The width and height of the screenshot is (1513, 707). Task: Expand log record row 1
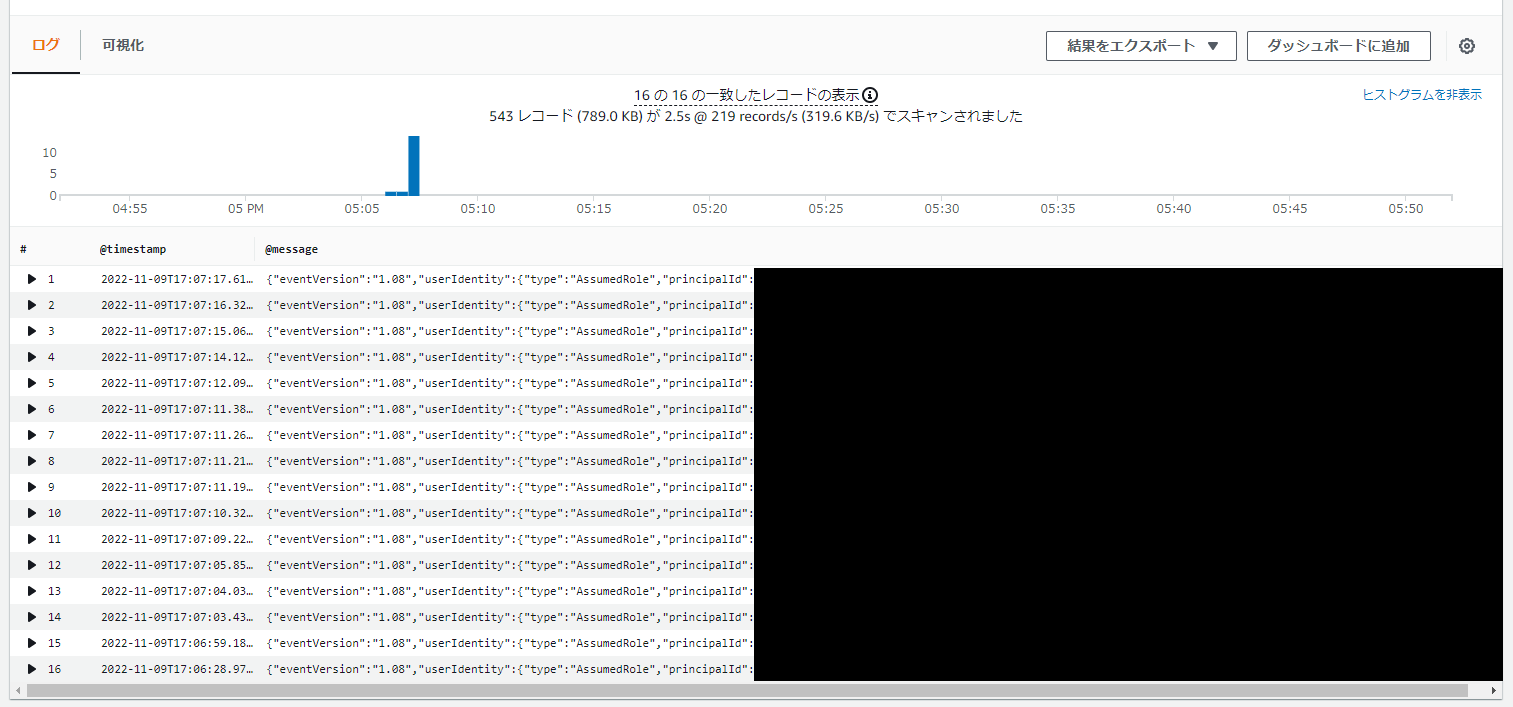31,279
